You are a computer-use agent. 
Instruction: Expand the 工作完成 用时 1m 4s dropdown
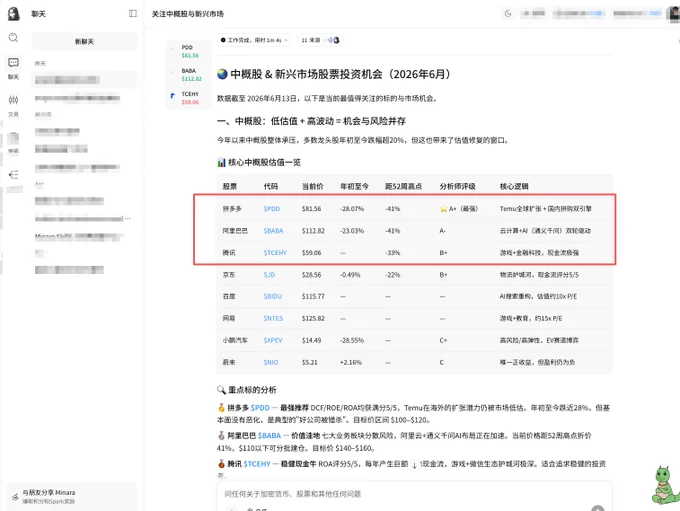coord(254,40)
